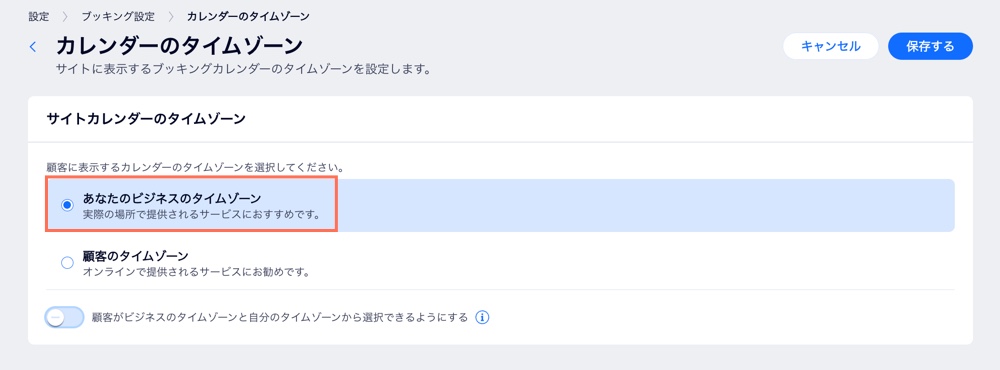Viewport: 1000px width, 370px height.
Task: Click the あなたのビジネスのタイムゾーン option label
Action: 172,198
